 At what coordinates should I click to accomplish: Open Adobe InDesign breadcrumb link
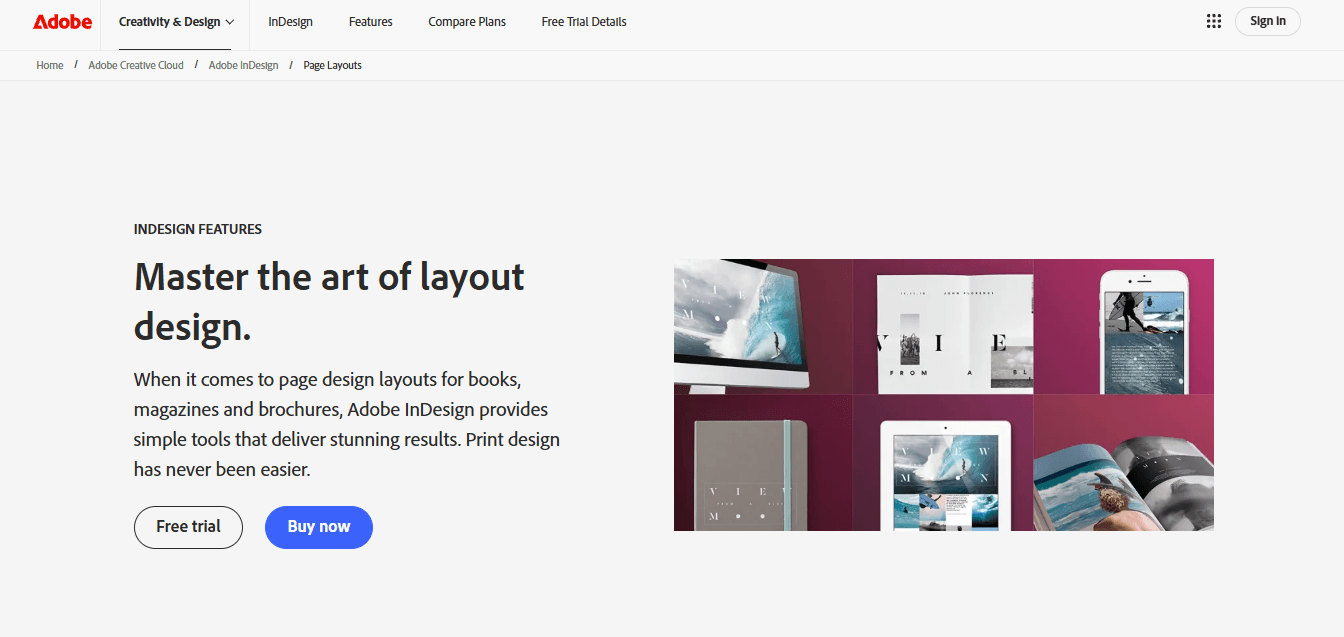point(244,65)
